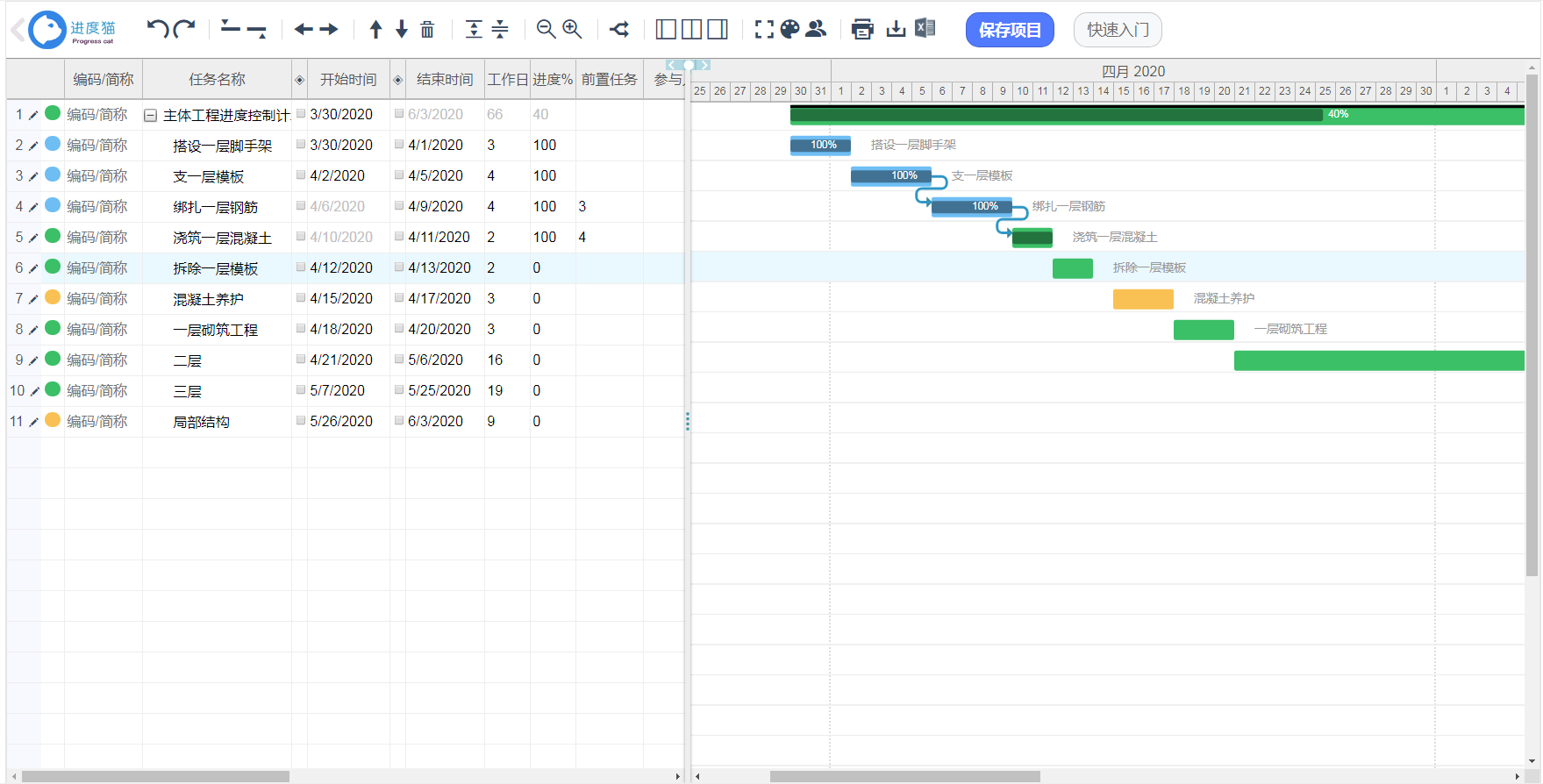The width and height of the screenshot is (1543, 784).
Task: Delete the selected task with the trash icon
Action: click(x=427, y=29)
